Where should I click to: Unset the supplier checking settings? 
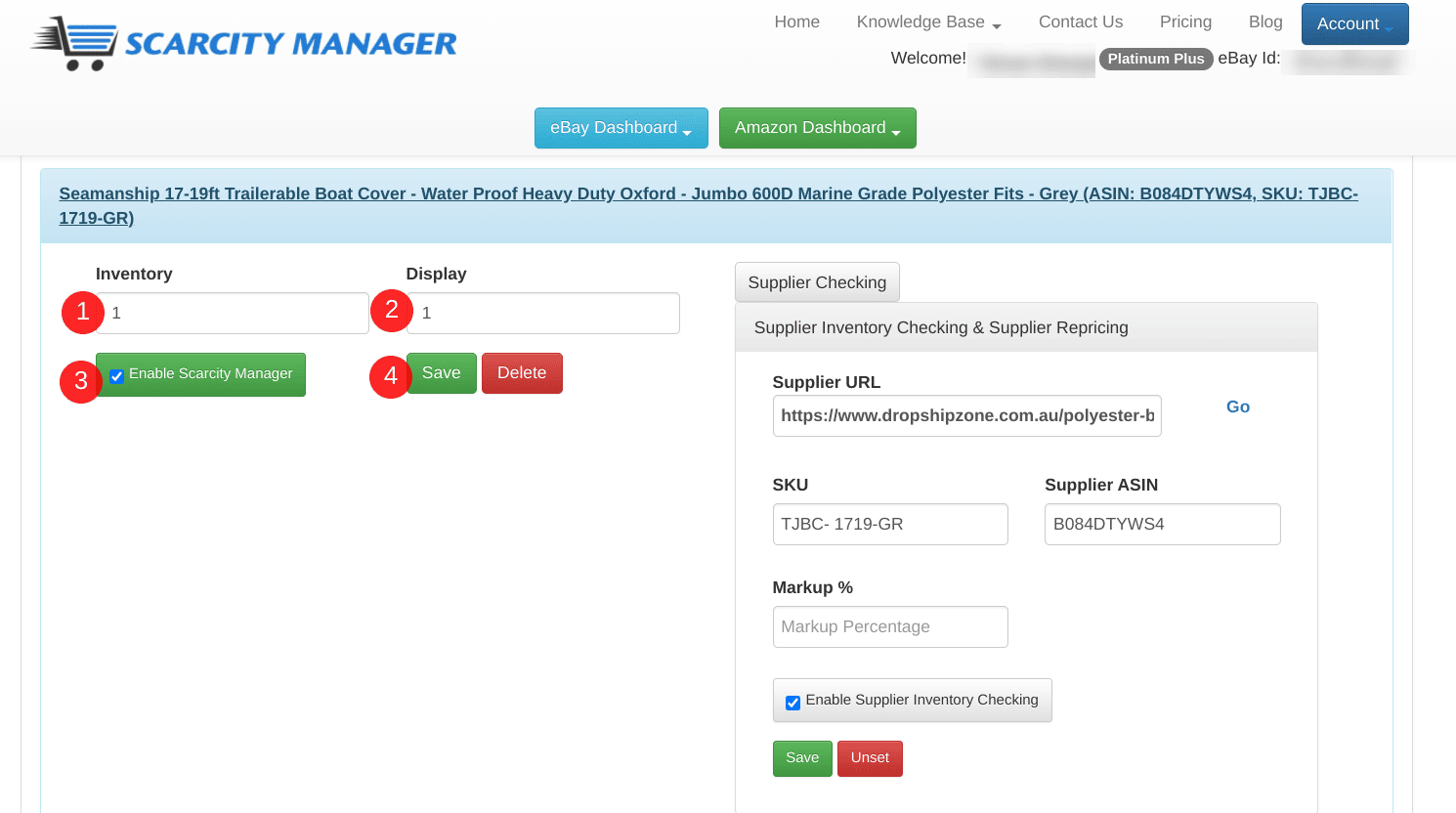tap(870, 758)
